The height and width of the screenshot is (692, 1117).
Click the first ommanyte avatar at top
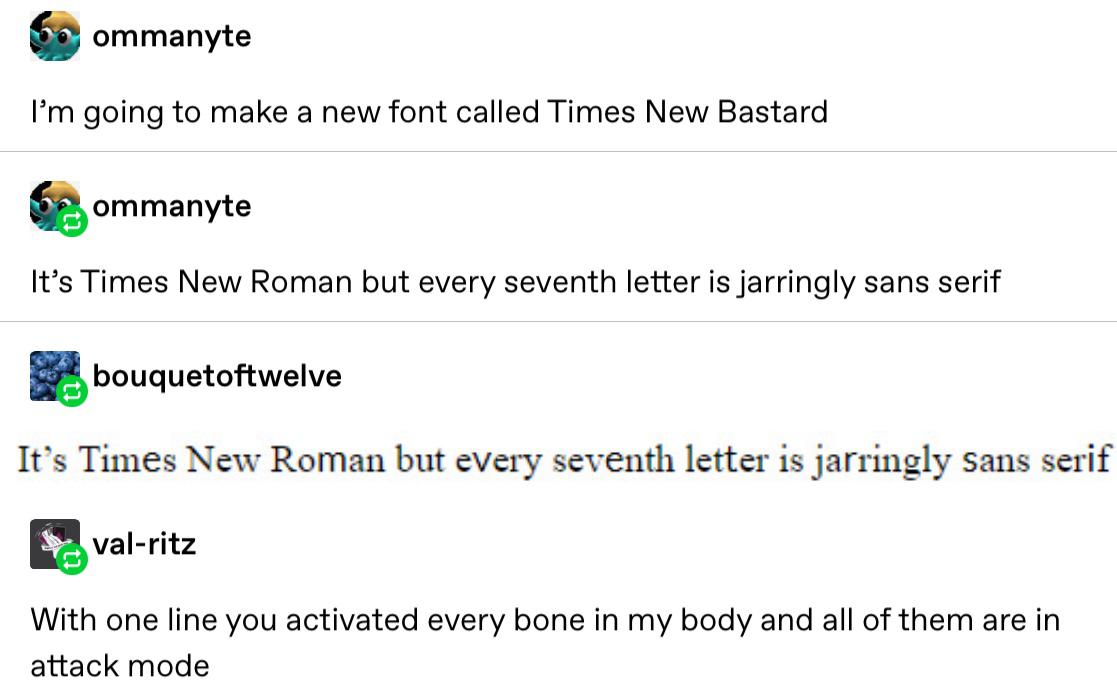click(55, 36)
